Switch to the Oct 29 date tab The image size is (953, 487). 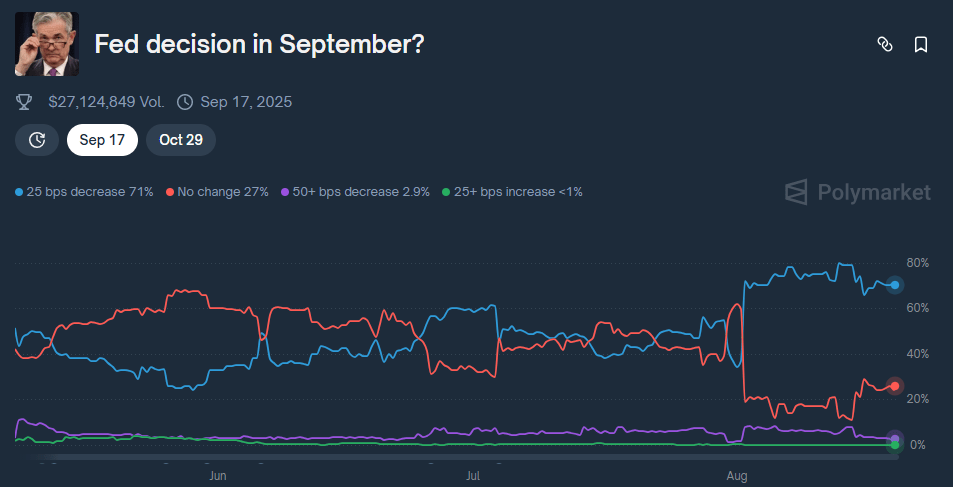pyautogui.click(x=181, y=140)
